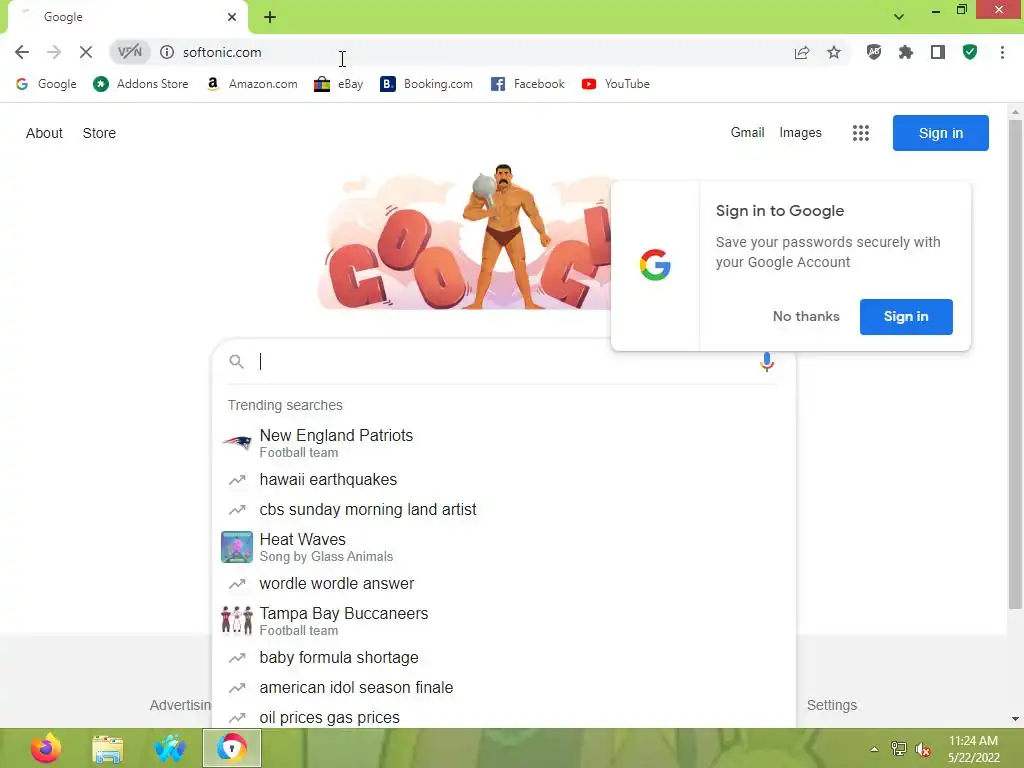Go back with the back arrow
1024x768 pixels.
22,52
